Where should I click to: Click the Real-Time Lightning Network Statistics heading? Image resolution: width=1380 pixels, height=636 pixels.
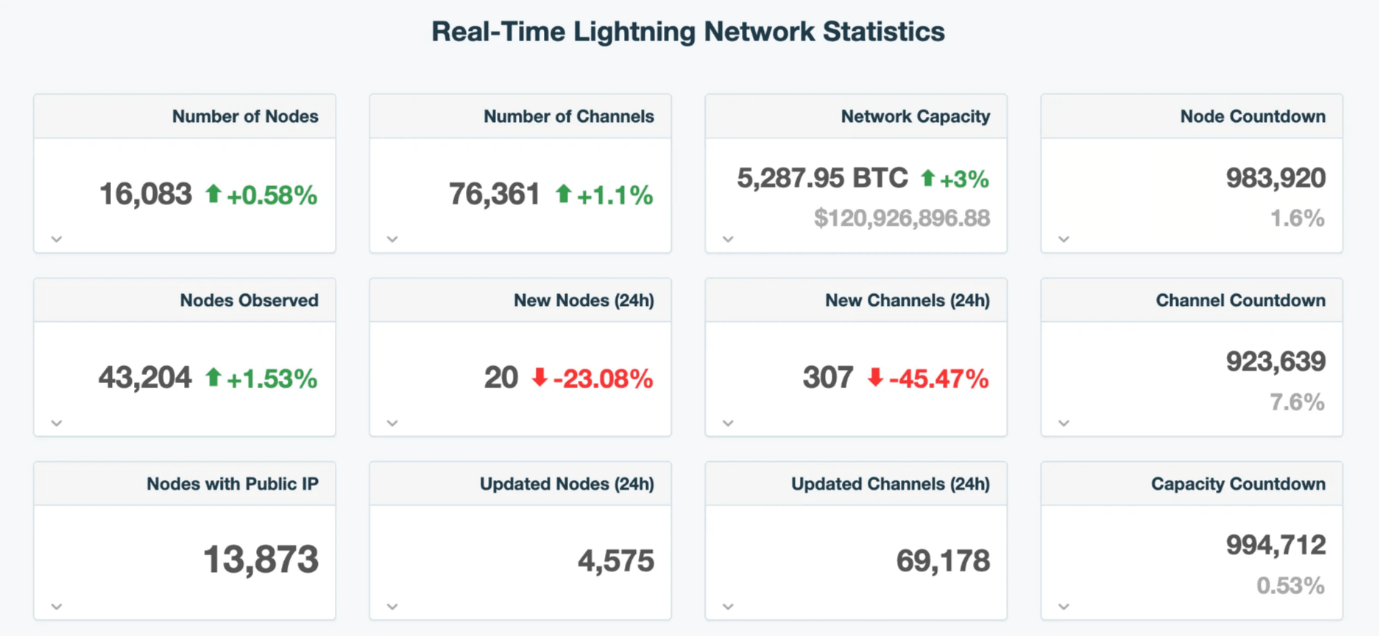click(x=688, y=31)
